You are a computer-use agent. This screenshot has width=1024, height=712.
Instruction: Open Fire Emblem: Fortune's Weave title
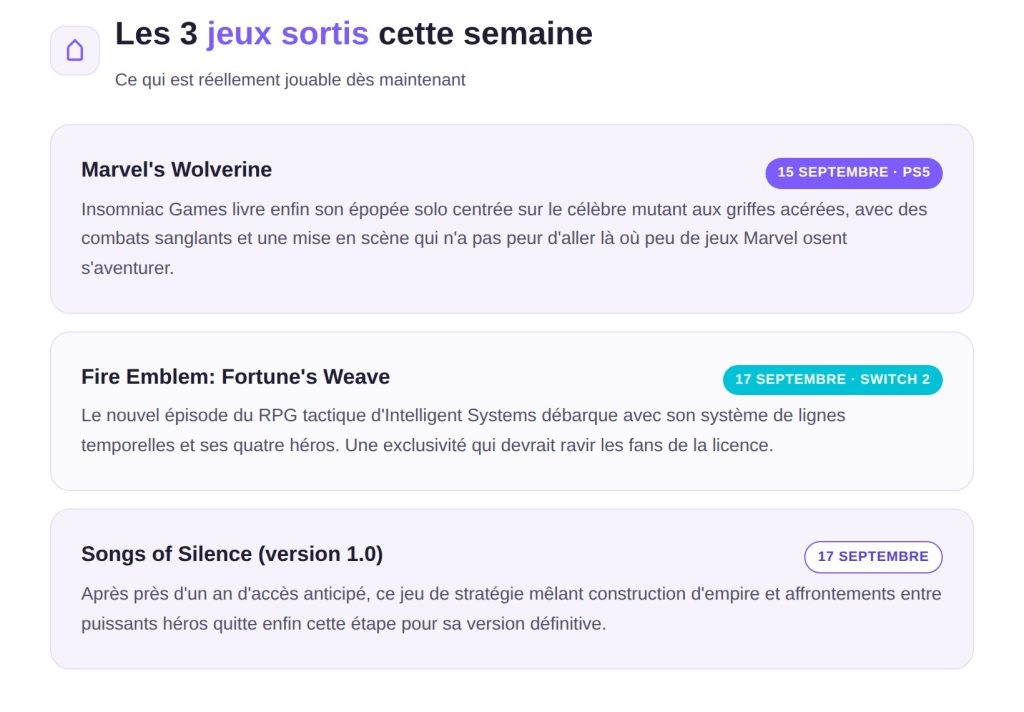click(235, 377)
